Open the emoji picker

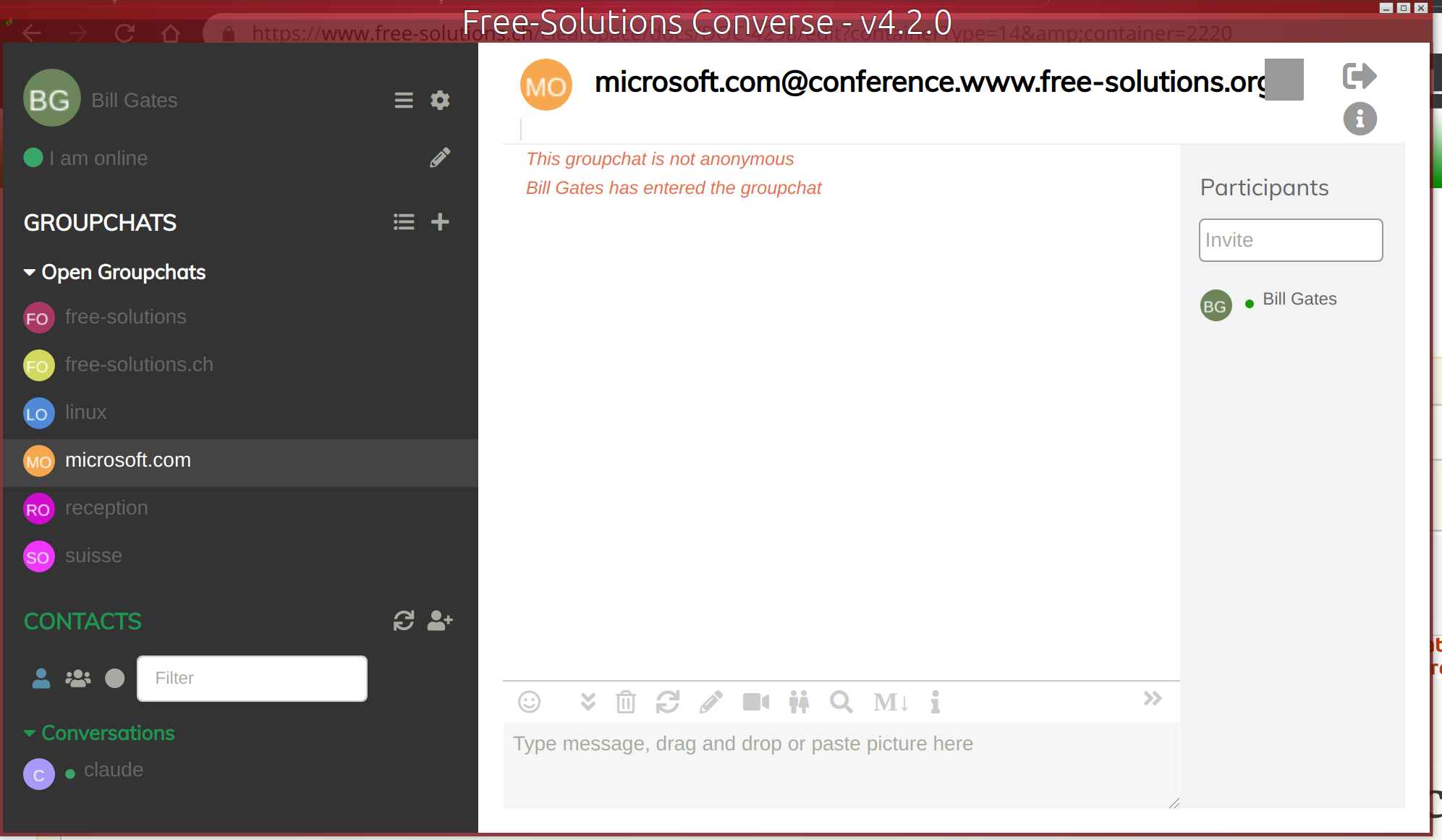click(x=530, y=702)
